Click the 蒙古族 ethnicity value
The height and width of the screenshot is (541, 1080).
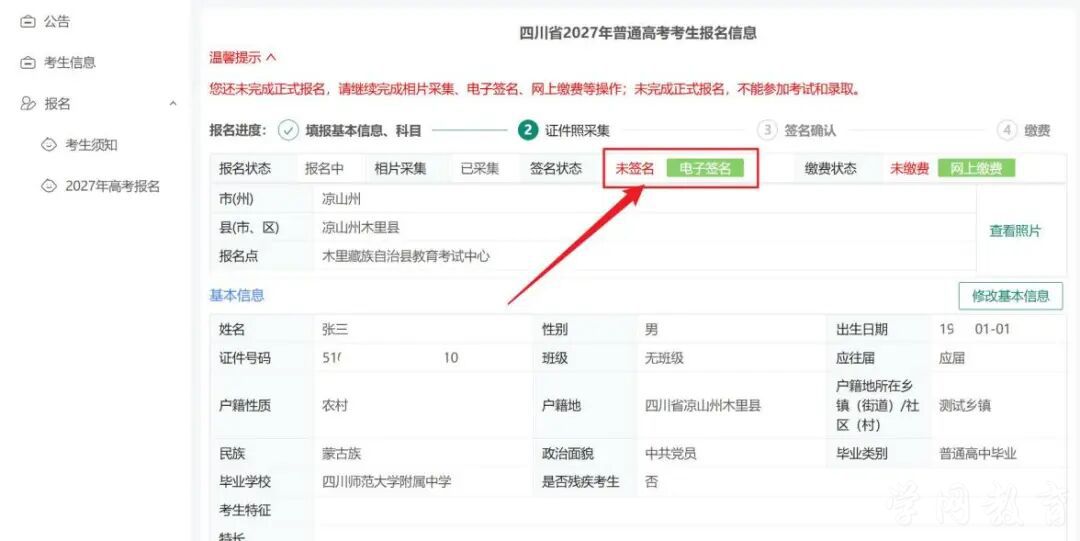(x=342, y=454)
